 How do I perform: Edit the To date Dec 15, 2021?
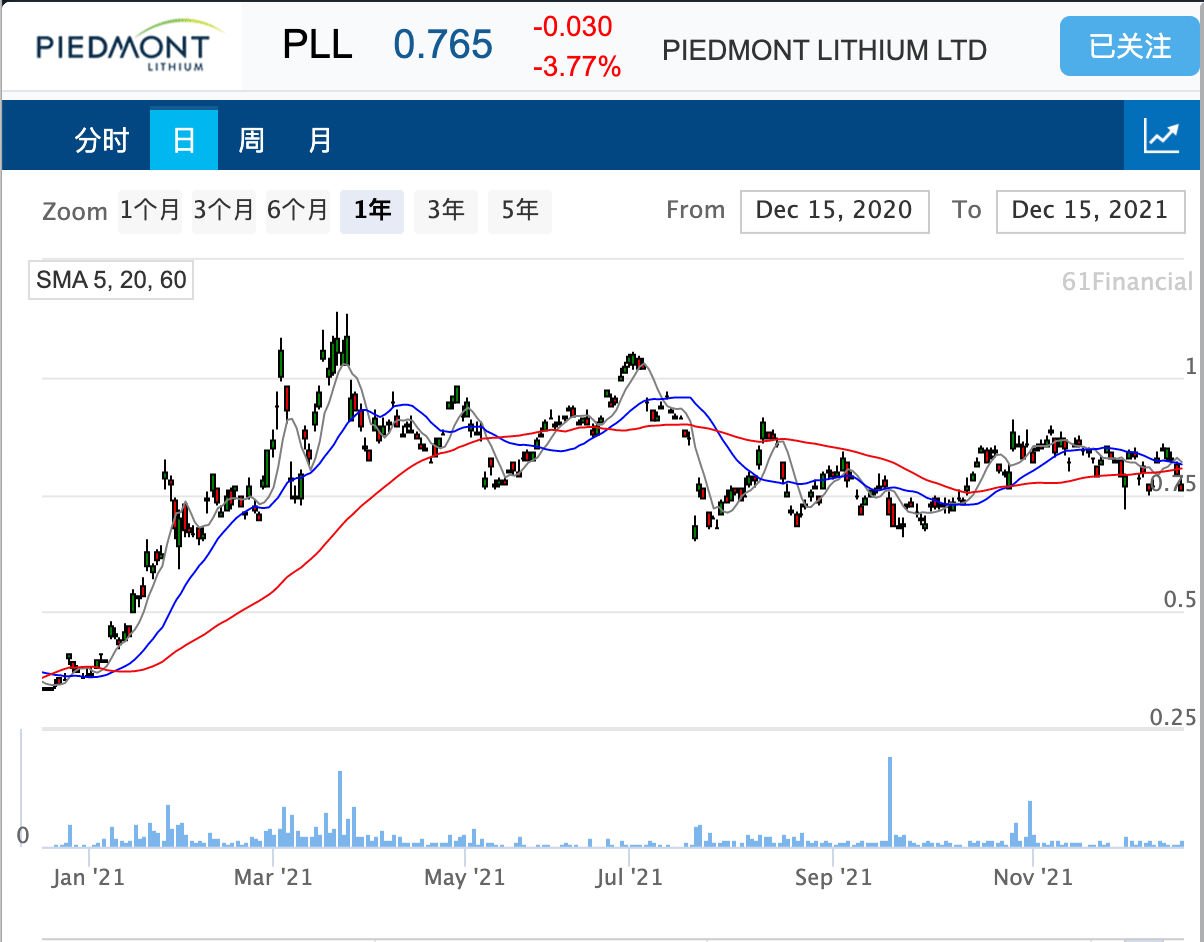point(1091,211)
